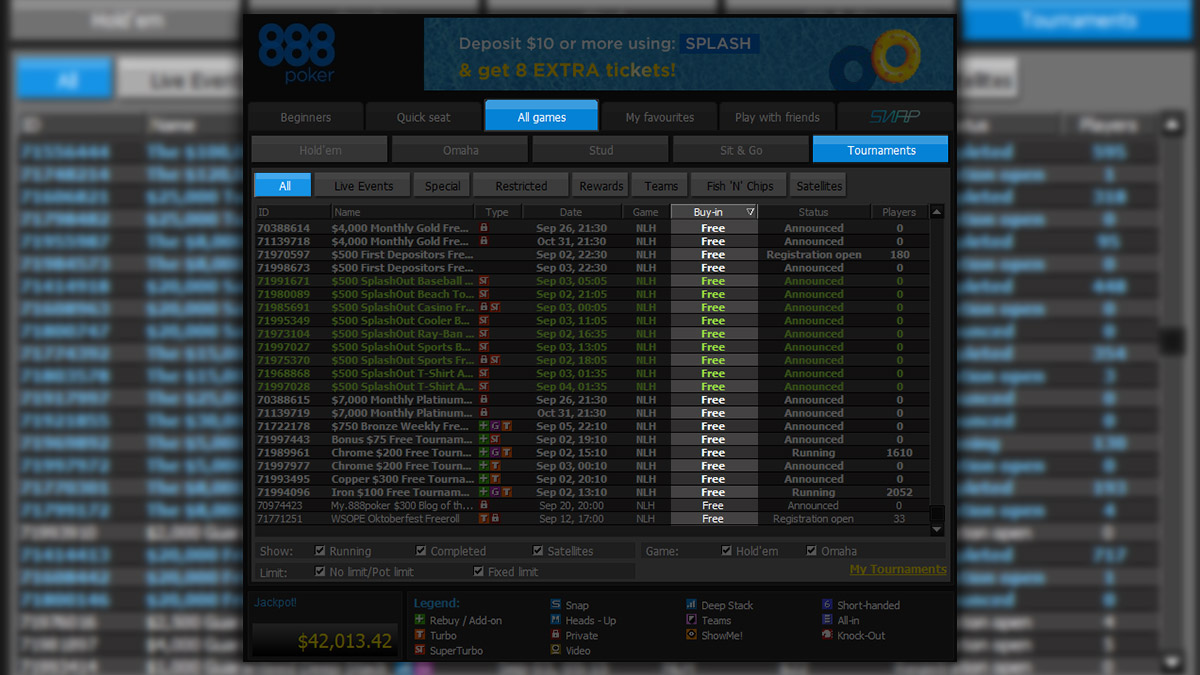Uncheck the Fixed limit option
This screenshot has width=1200, height=675.
click(x=479, y=569)
